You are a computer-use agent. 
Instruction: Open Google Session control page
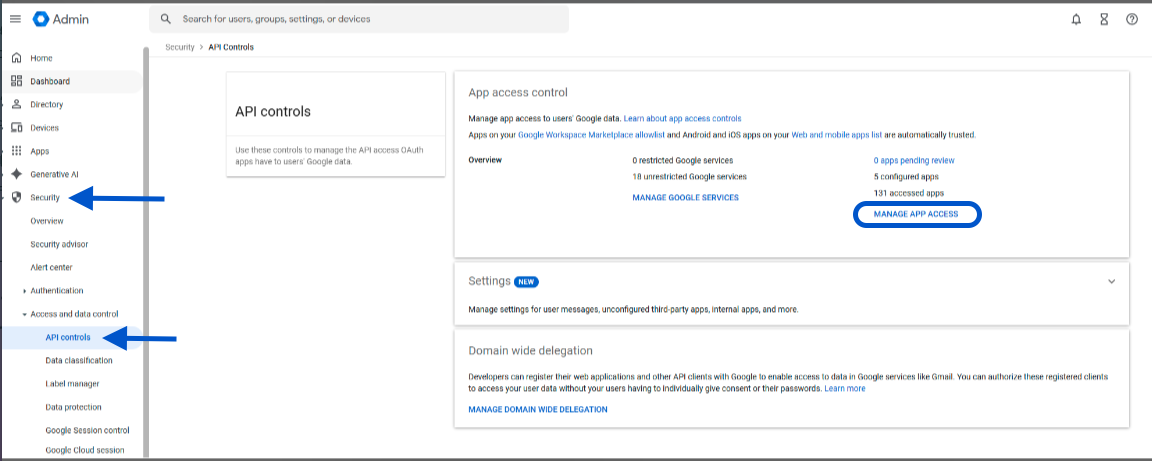(87, 430)
